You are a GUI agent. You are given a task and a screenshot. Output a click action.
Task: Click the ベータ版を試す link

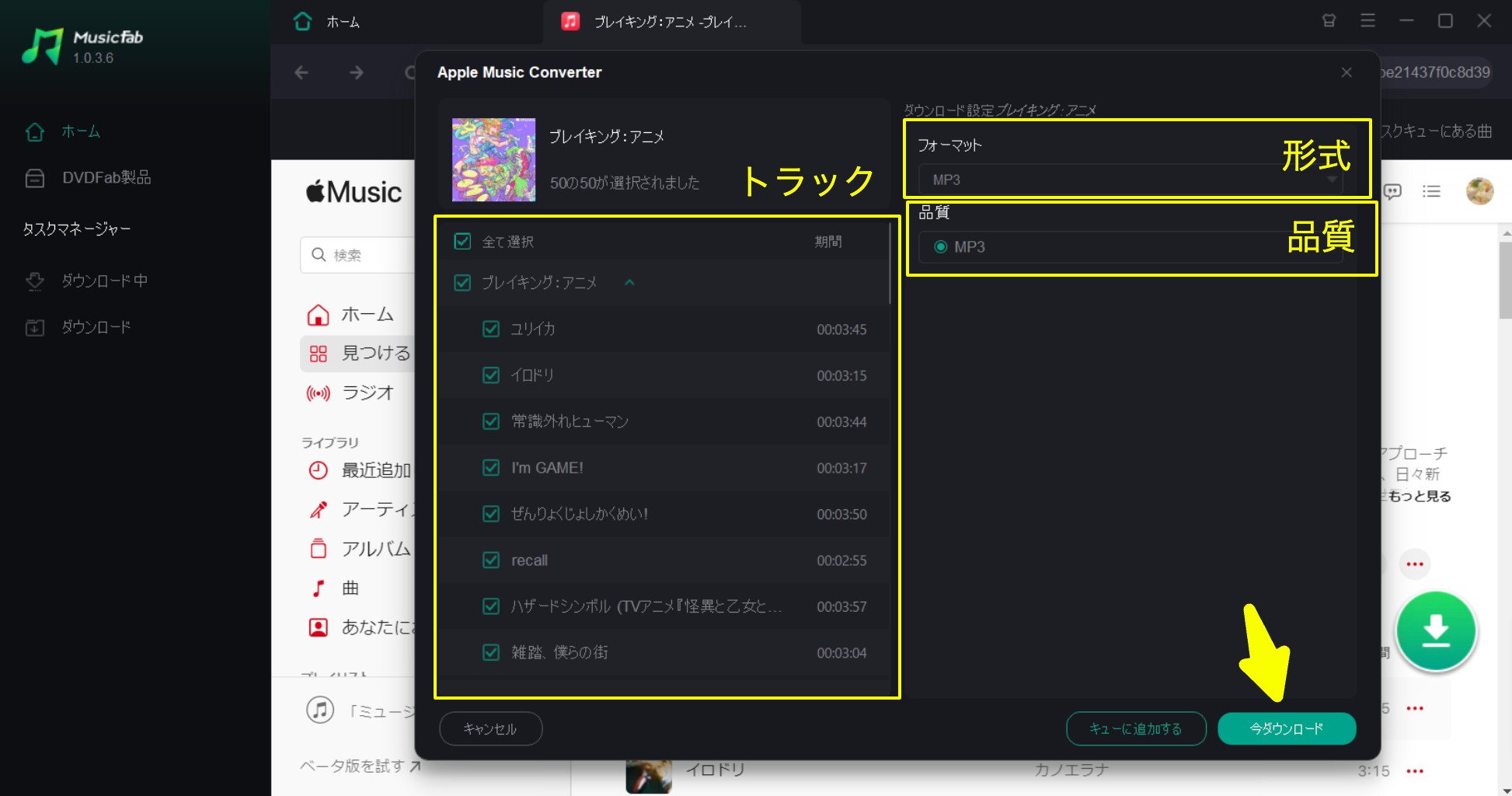361,766
